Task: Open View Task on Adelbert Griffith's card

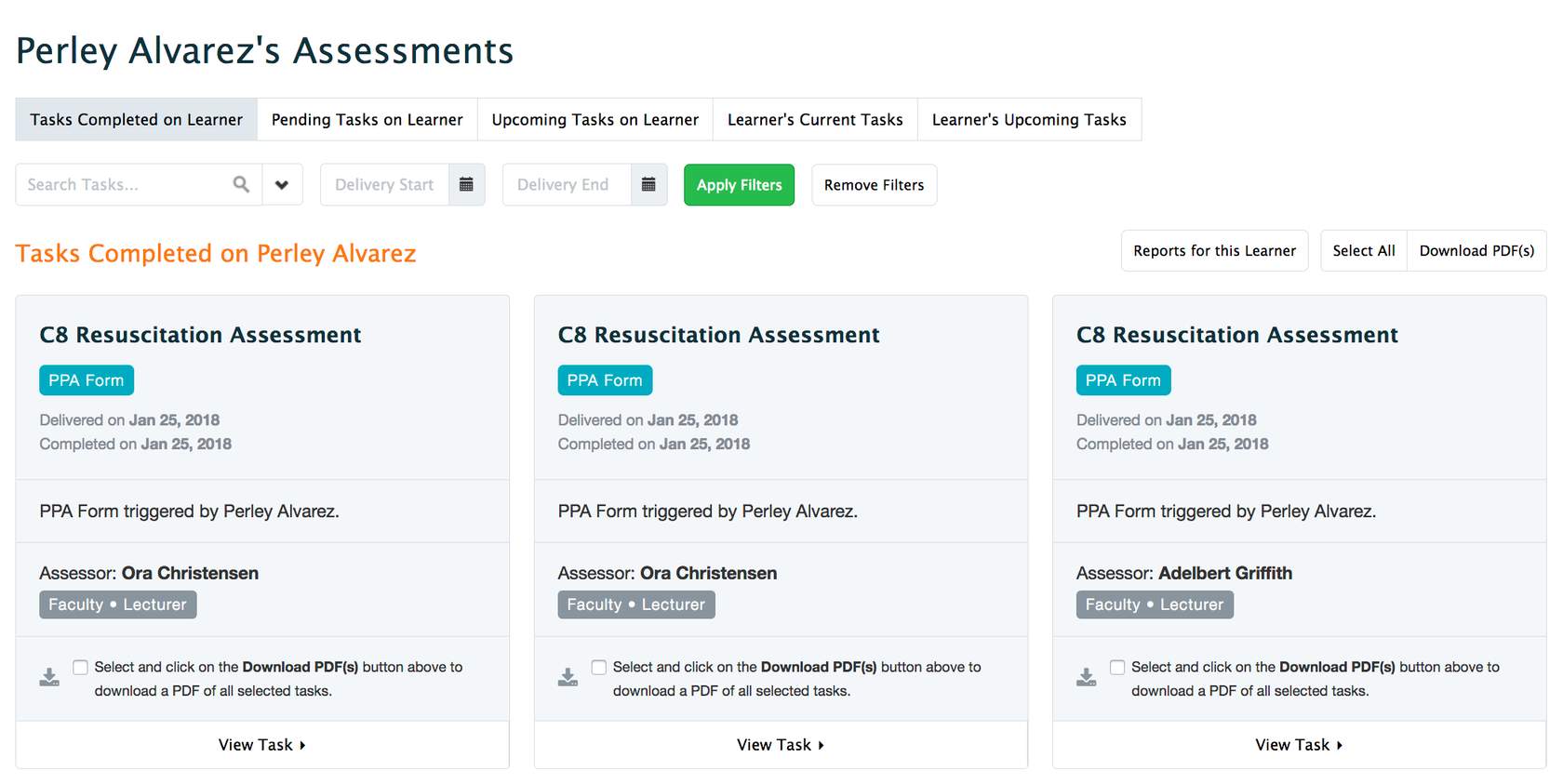Action: click(x=1298, y=745)
